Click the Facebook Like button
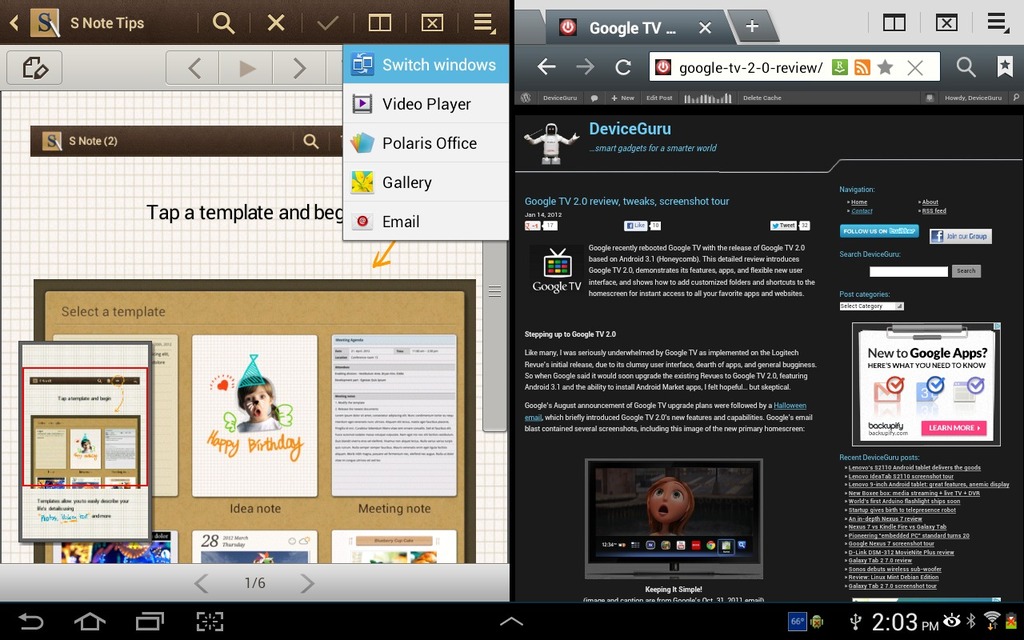This screenshot has height=640, width=1024. pos(635,225)
